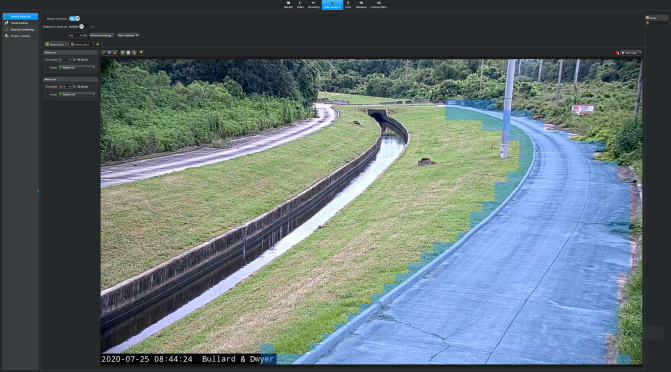Image resolution: width=671 pixels, height=372 pixels.
Task: Select People counting in sidebar
Action: pyautogui.click(x=20, y=36)
